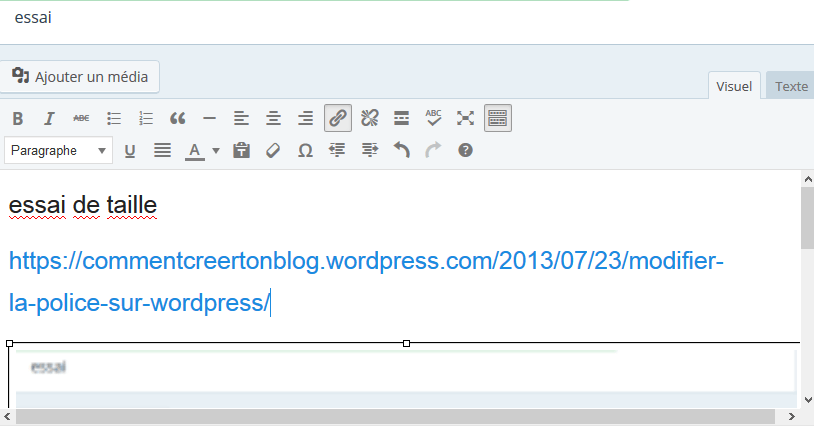Viewport: 814px width, 427px height.
Task: Open the spellcheck ABC tool
Action: pos(433,118)
